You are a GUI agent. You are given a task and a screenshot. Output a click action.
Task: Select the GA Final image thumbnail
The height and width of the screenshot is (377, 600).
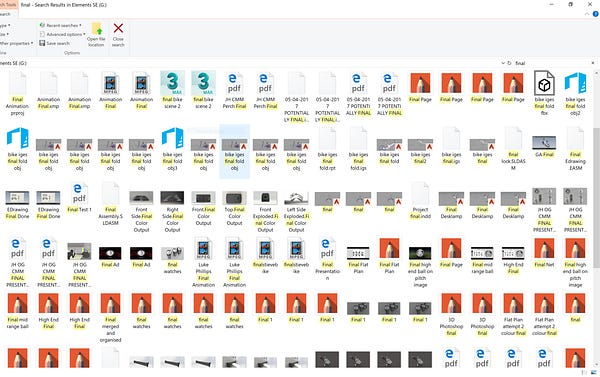point(544,146)
